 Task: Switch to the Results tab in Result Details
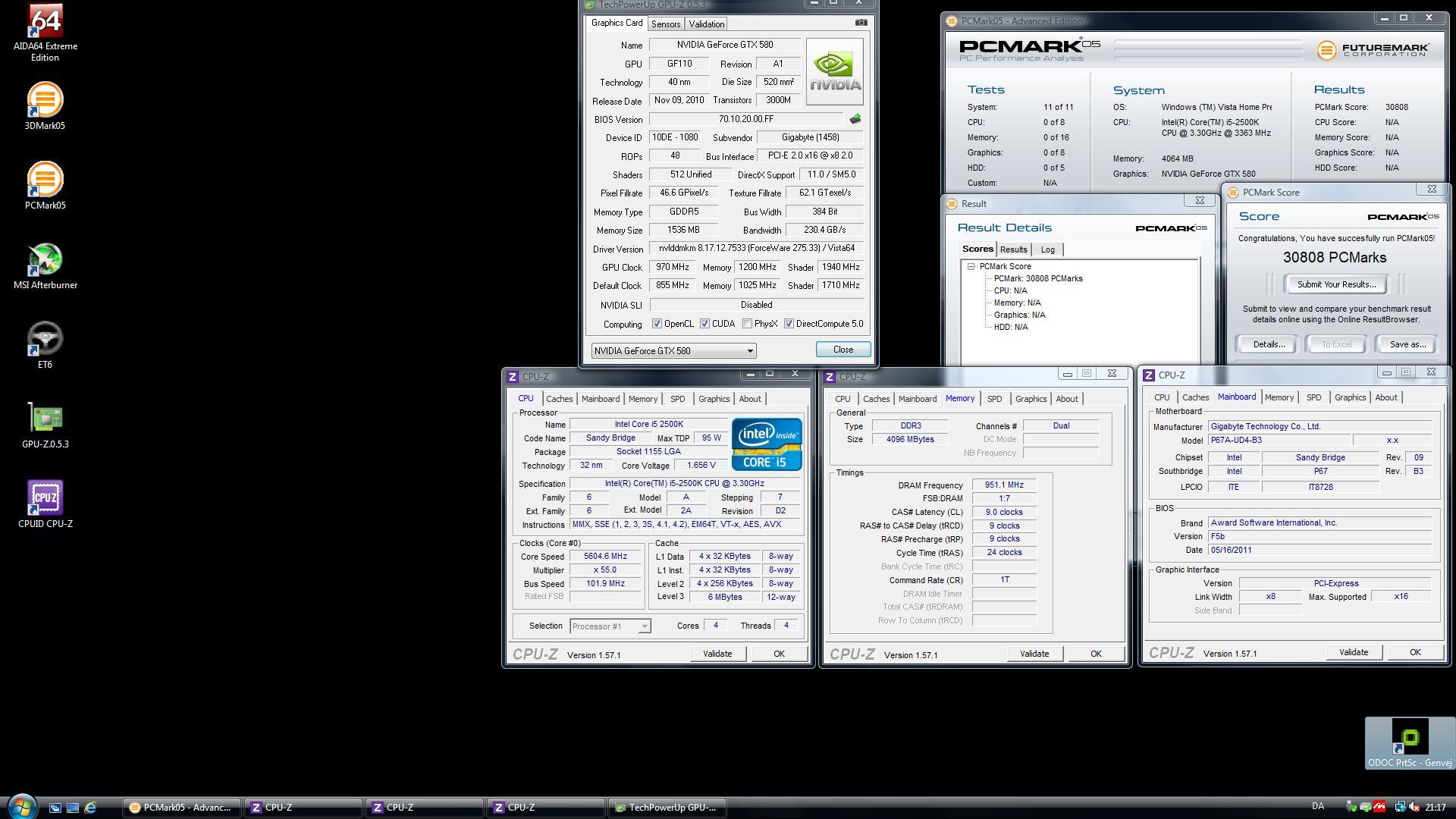coord(1013,249)
